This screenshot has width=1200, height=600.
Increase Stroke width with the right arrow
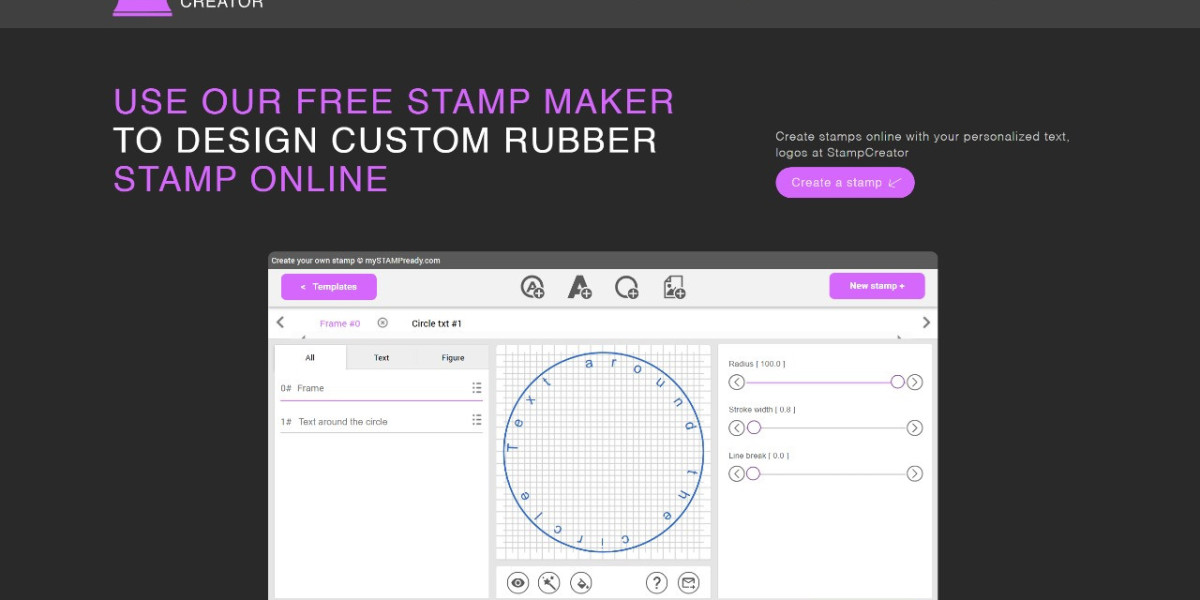coord(914,427)
